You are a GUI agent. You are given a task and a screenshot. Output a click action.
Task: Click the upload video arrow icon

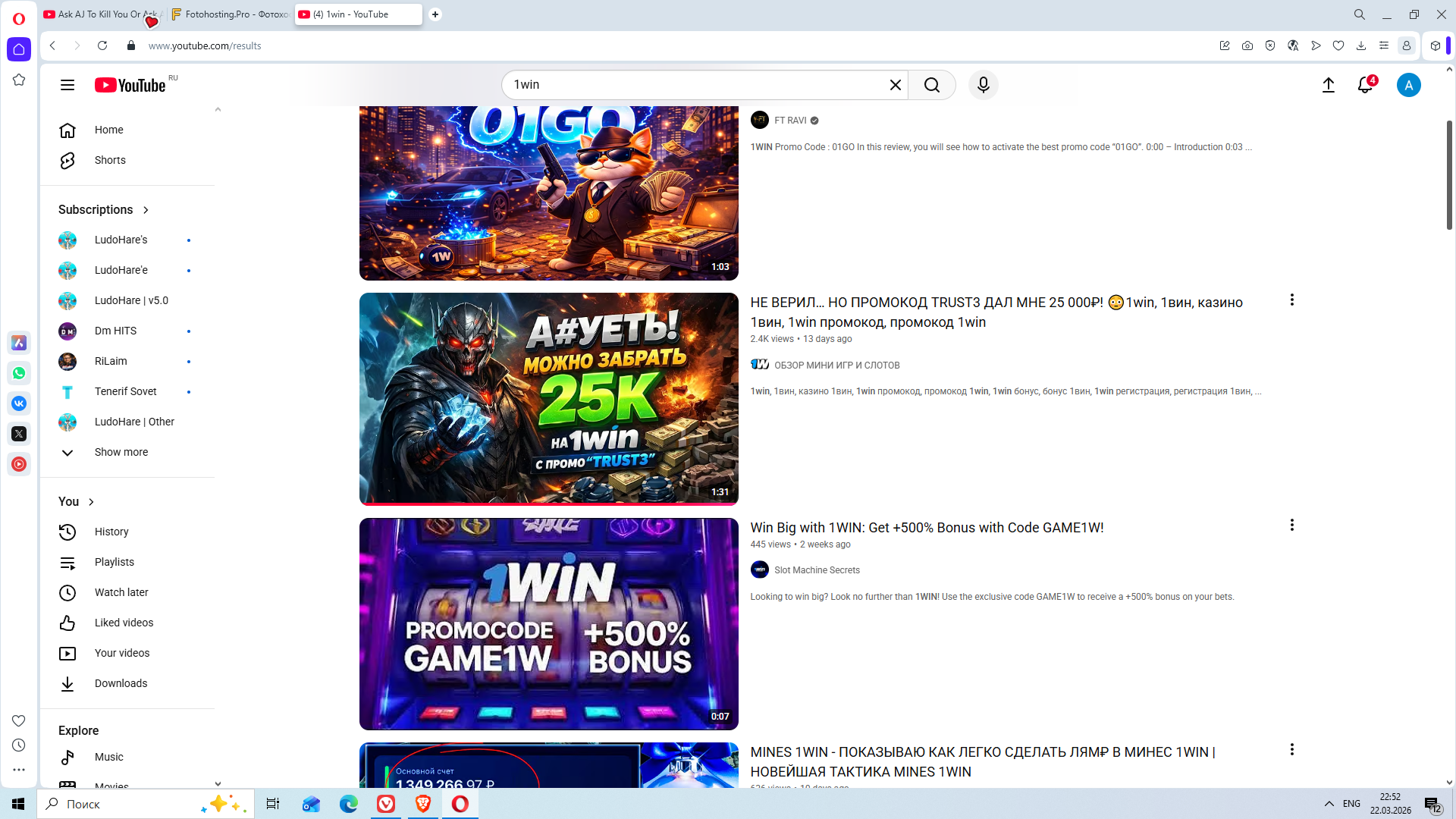point(1328,85)
